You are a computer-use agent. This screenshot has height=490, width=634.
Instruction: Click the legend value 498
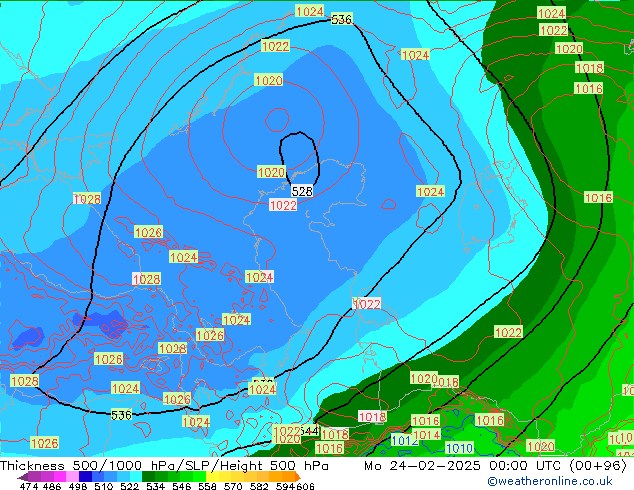pos(78,486)
